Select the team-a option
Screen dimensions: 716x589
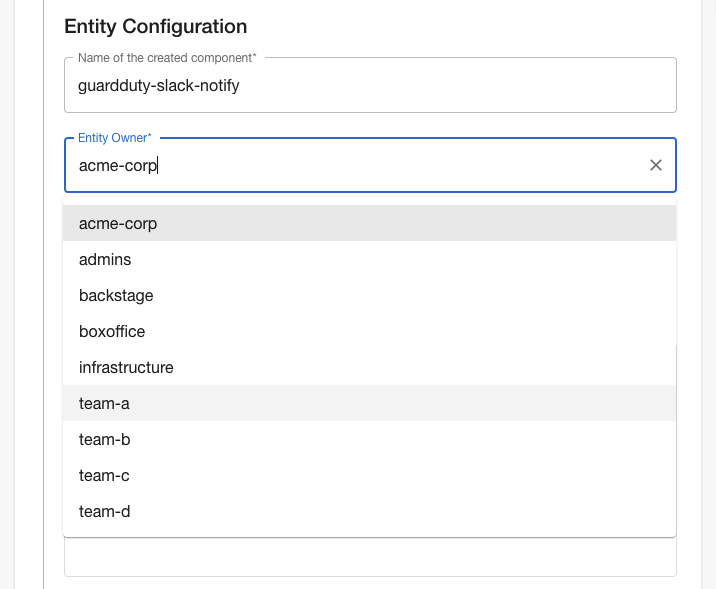click(x=104, y=404)
